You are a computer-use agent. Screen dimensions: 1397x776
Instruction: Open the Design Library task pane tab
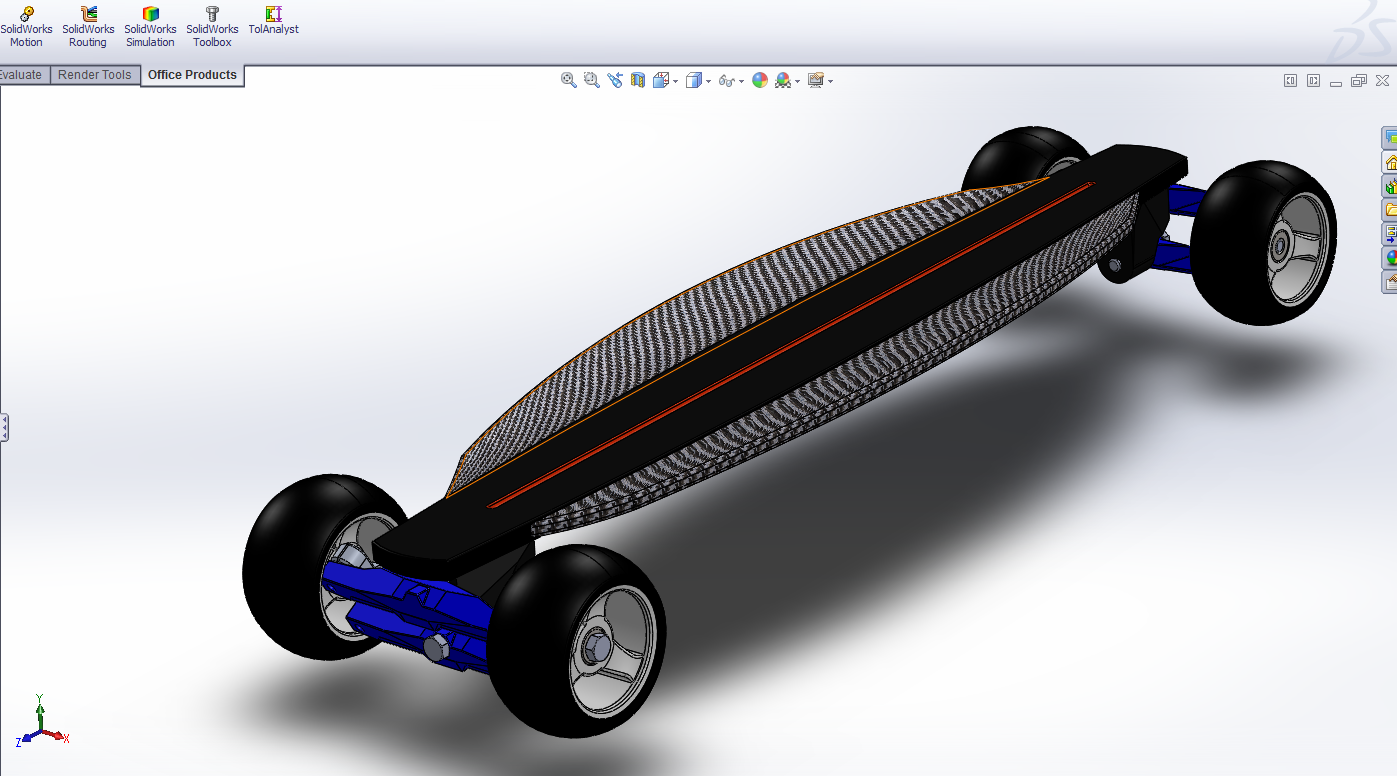pyautogui.click(x=1390, y=186)
